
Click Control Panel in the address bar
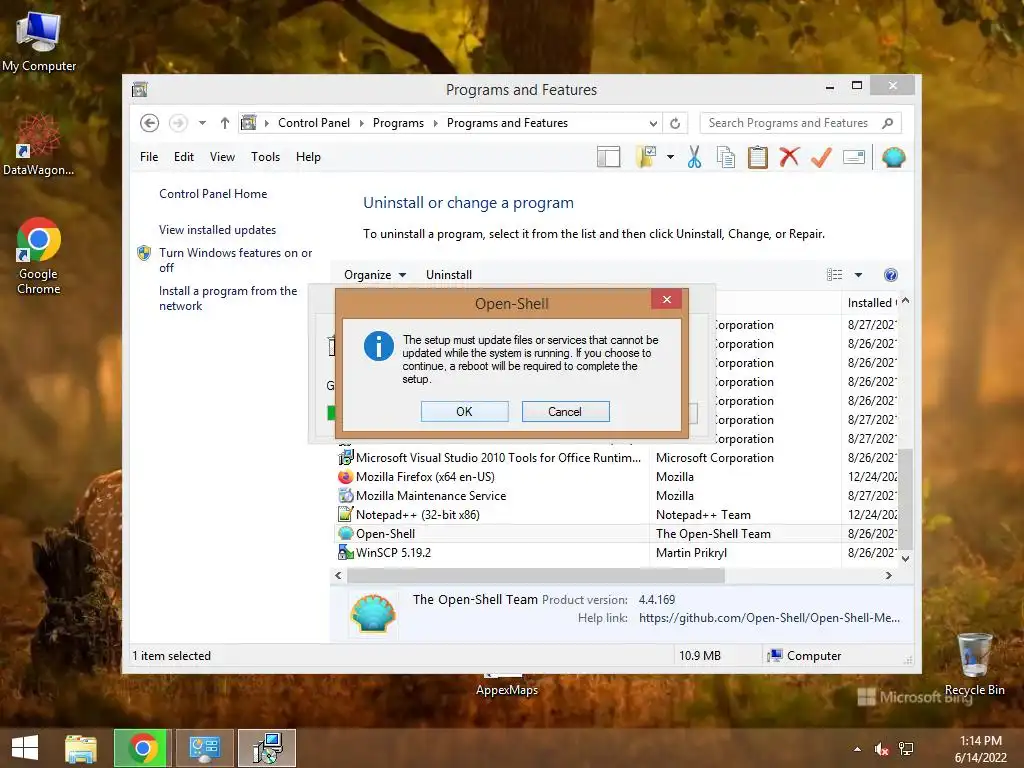pyautogui.click(x=314, y=123)
